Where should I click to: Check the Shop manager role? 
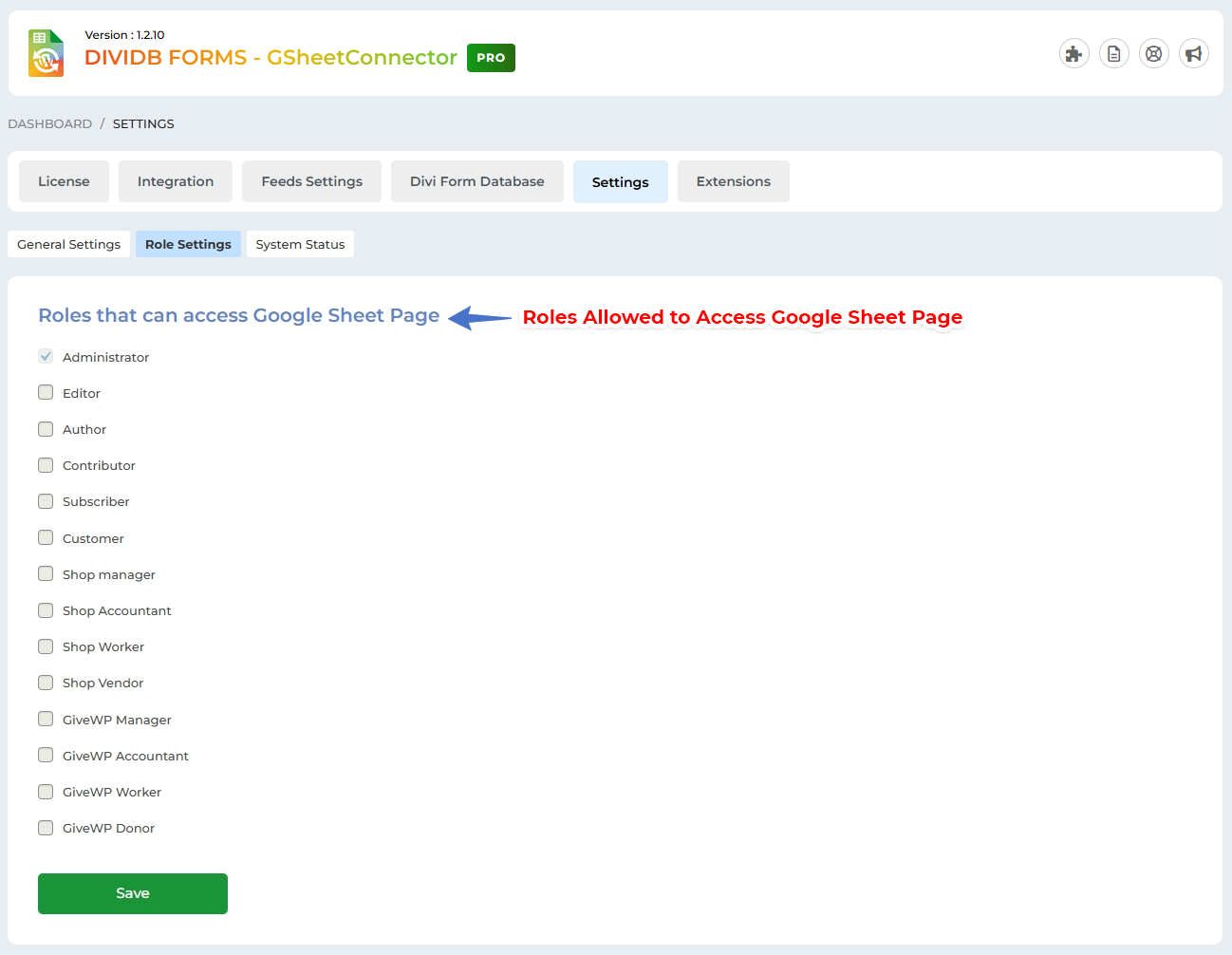46,573
